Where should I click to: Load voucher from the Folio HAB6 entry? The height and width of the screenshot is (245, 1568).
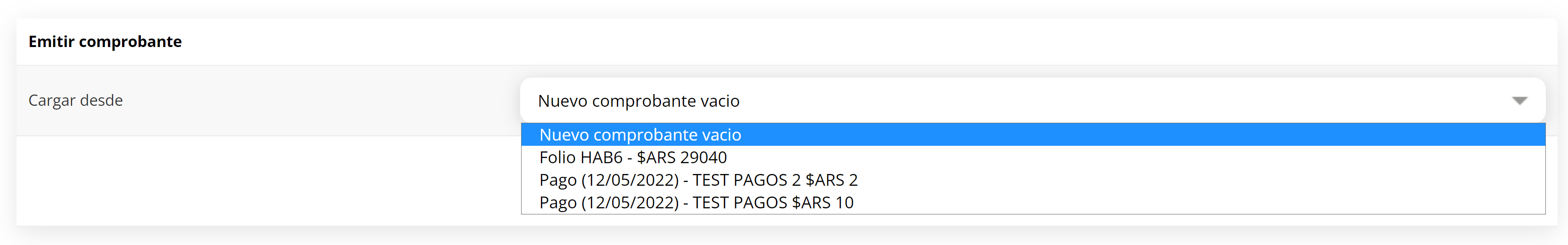[x=632, y=158]
